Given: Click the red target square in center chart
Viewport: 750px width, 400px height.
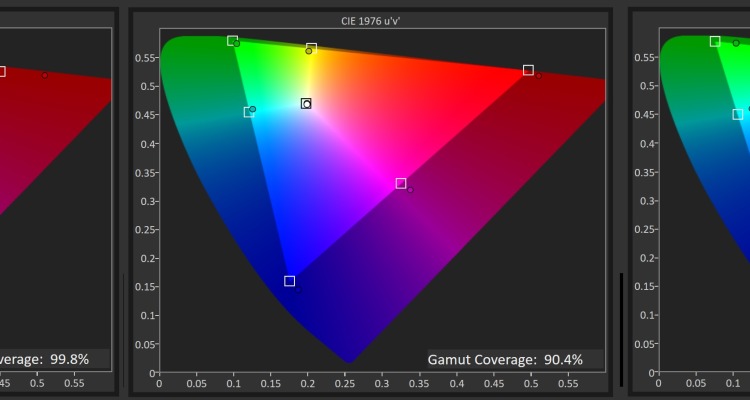Looking at the screenshot, I should 528,70.
